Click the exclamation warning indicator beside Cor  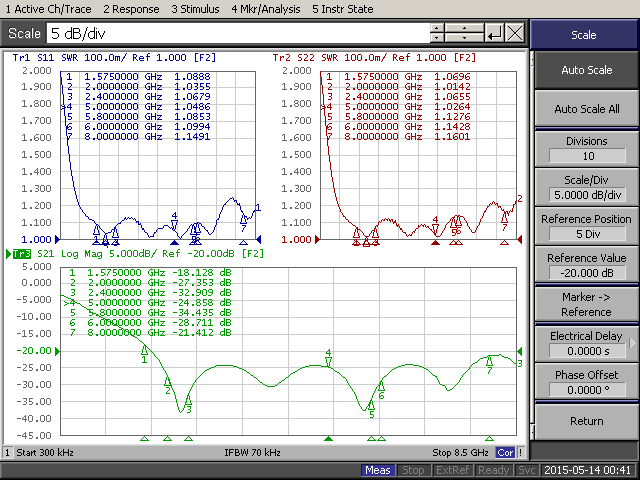click(x=521, y=453)
